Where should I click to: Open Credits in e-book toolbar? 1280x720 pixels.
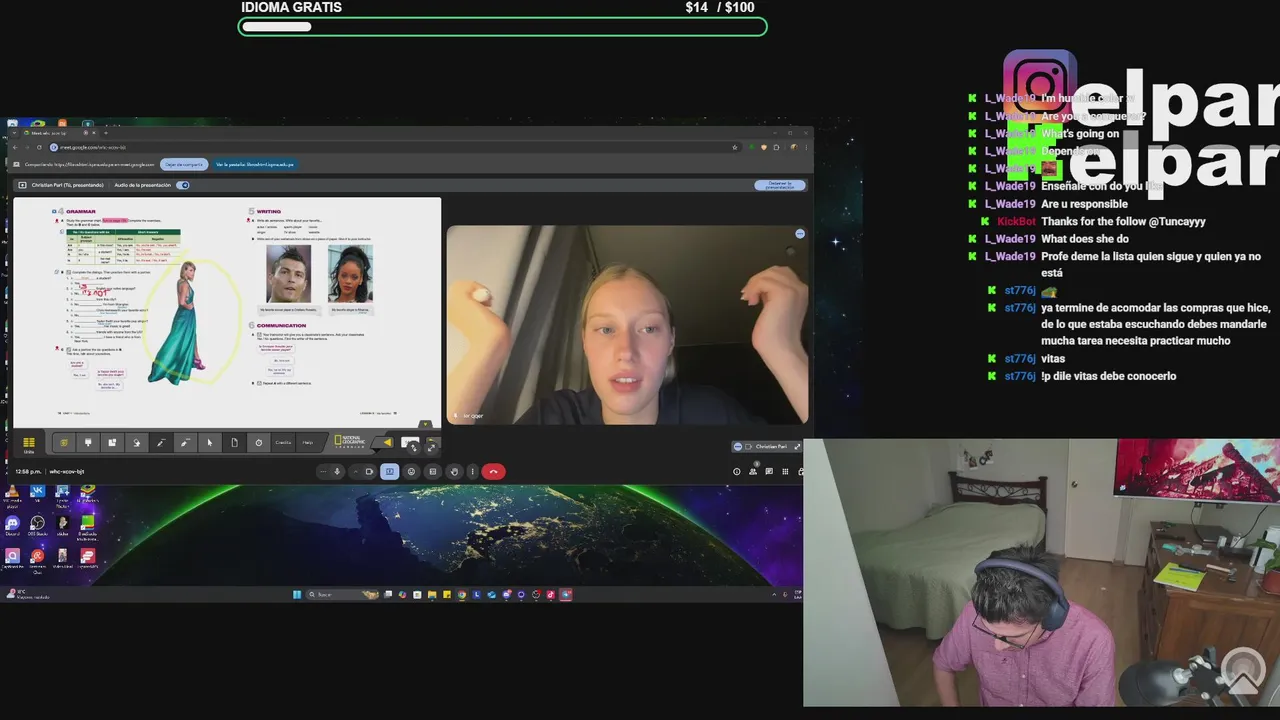point(283,442)
